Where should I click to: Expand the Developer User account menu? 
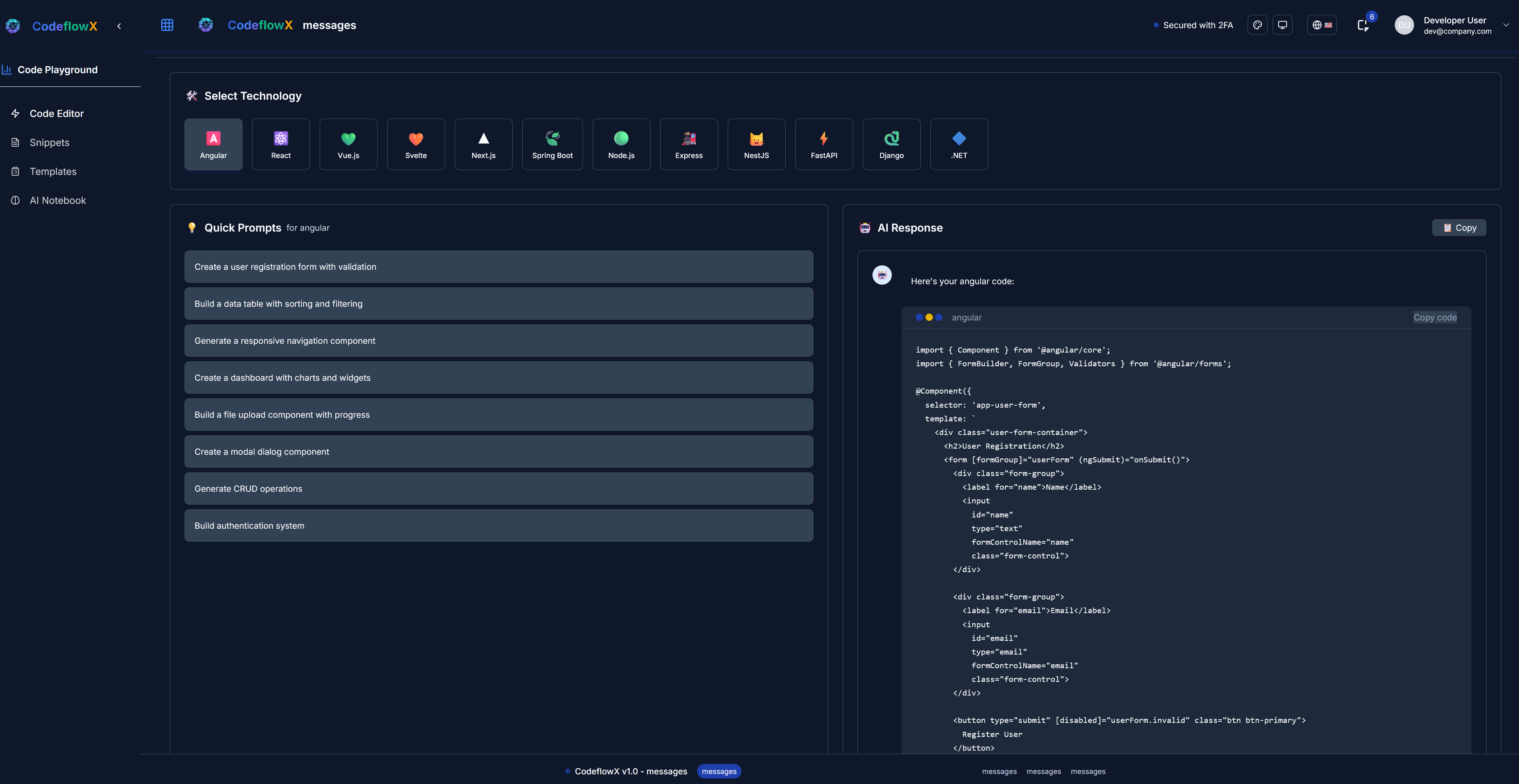click(1505, 25)
